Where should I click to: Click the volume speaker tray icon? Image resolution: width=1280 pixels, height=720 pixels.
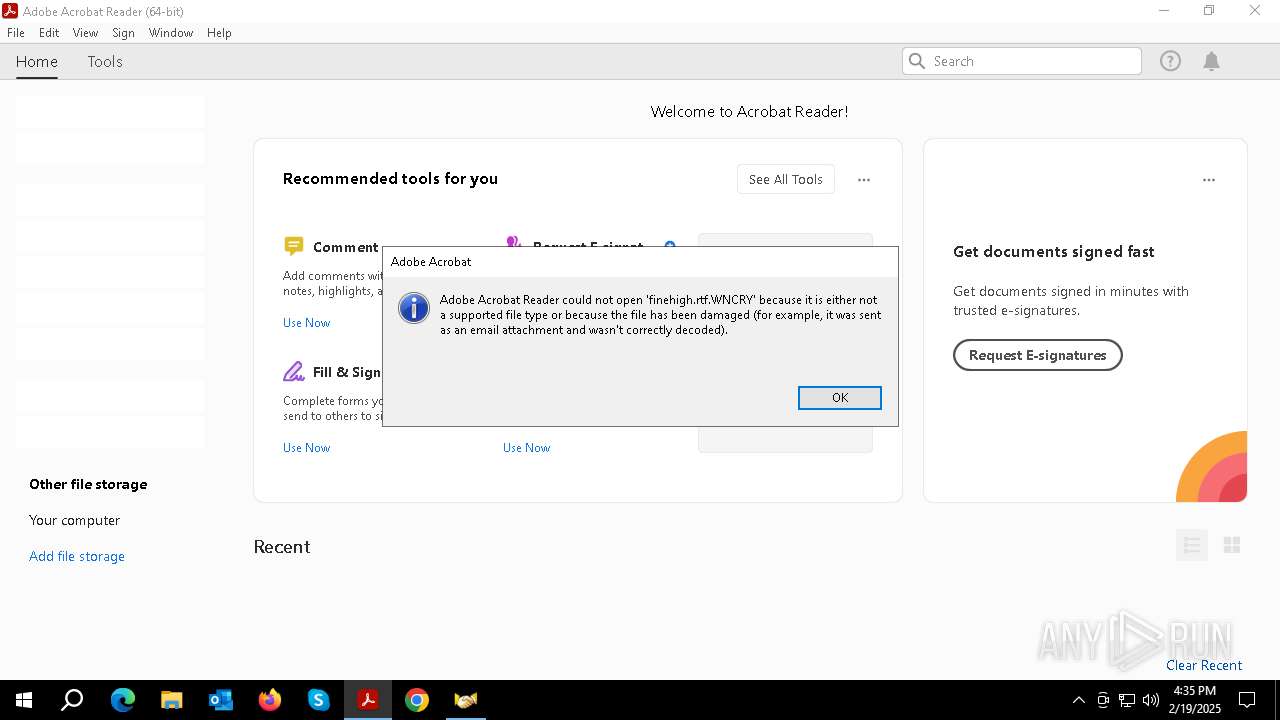(1151, 700)
